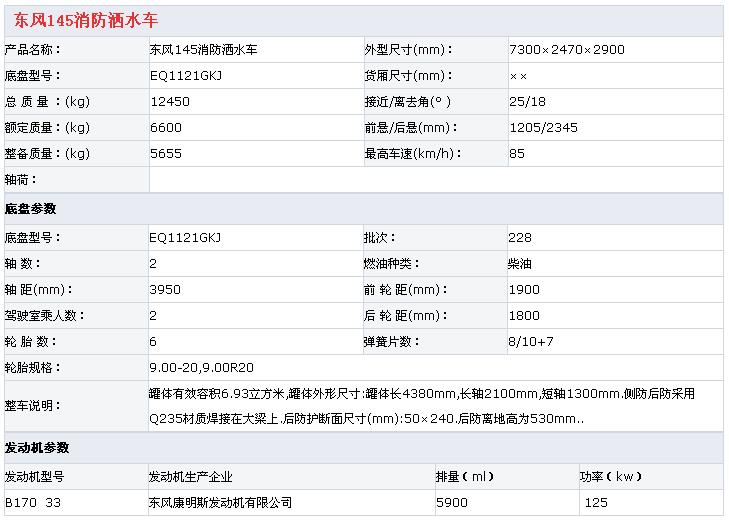The width and height of the screenshot is (729, 521).
Task: Select total mass value 12450
Action: point(170,102)
